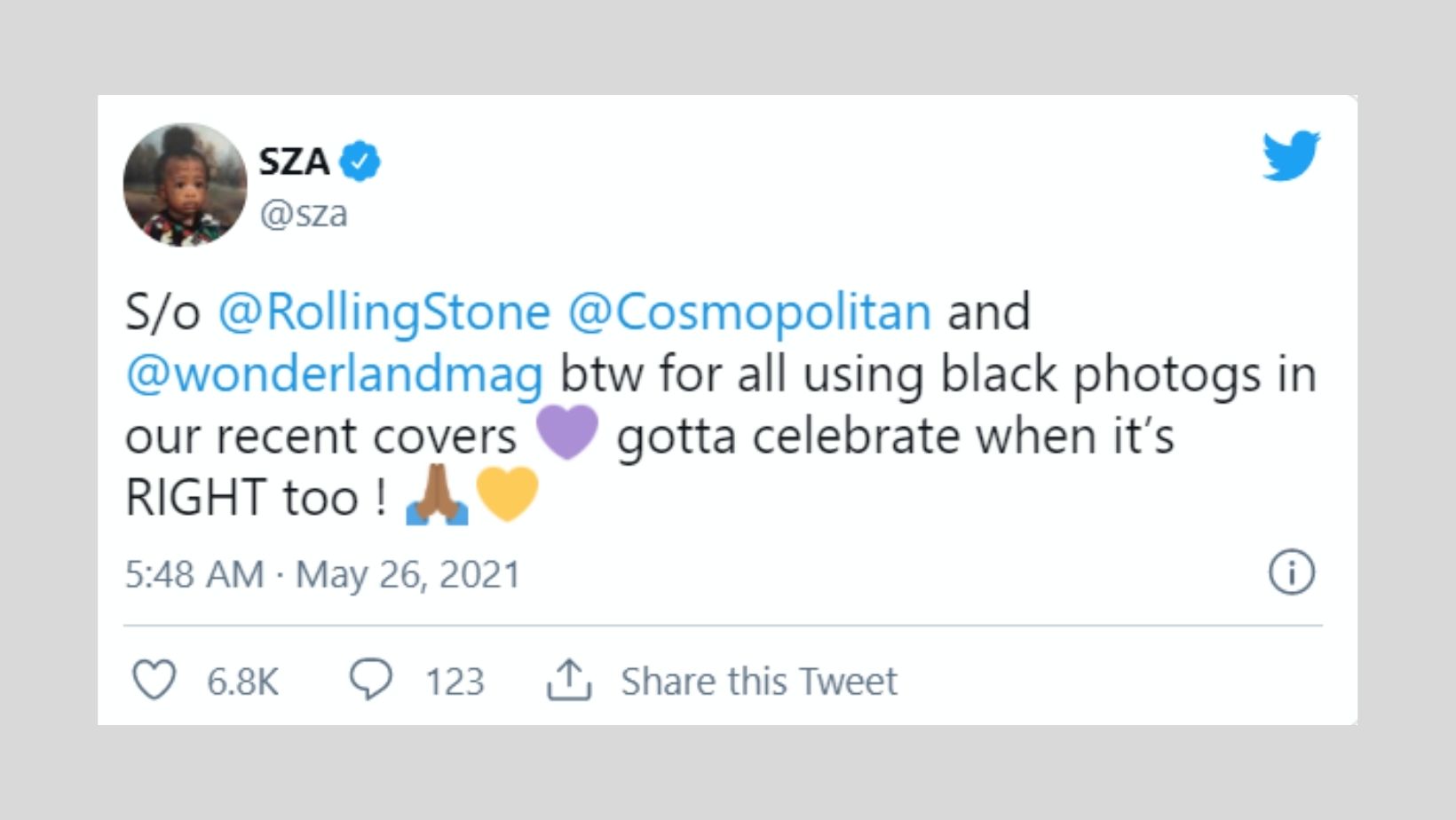Open the @sza handle link

click(303, 214)
